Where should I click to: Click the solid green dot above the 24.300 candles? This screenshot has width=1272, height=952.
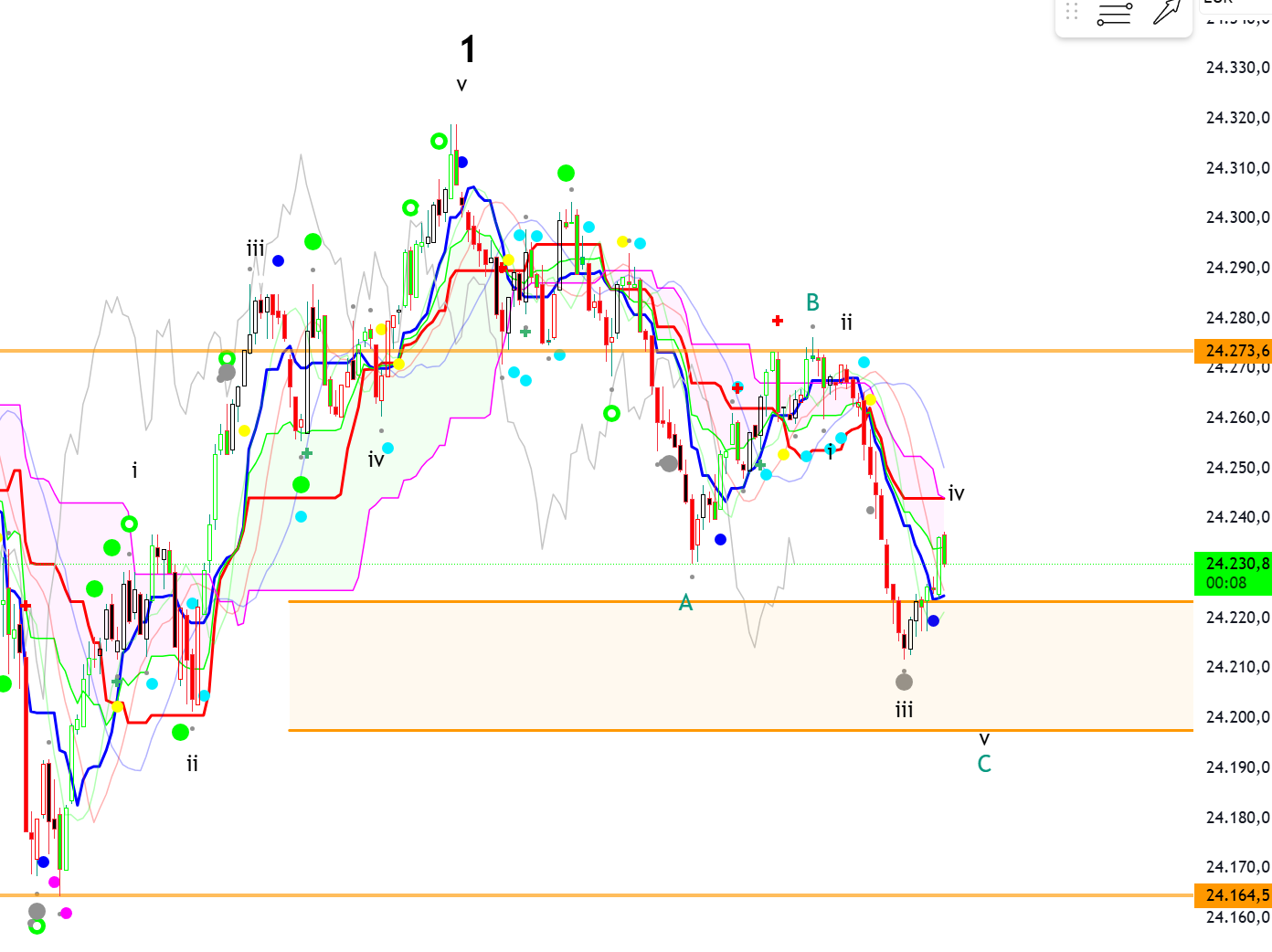click(x=566, y=173)
